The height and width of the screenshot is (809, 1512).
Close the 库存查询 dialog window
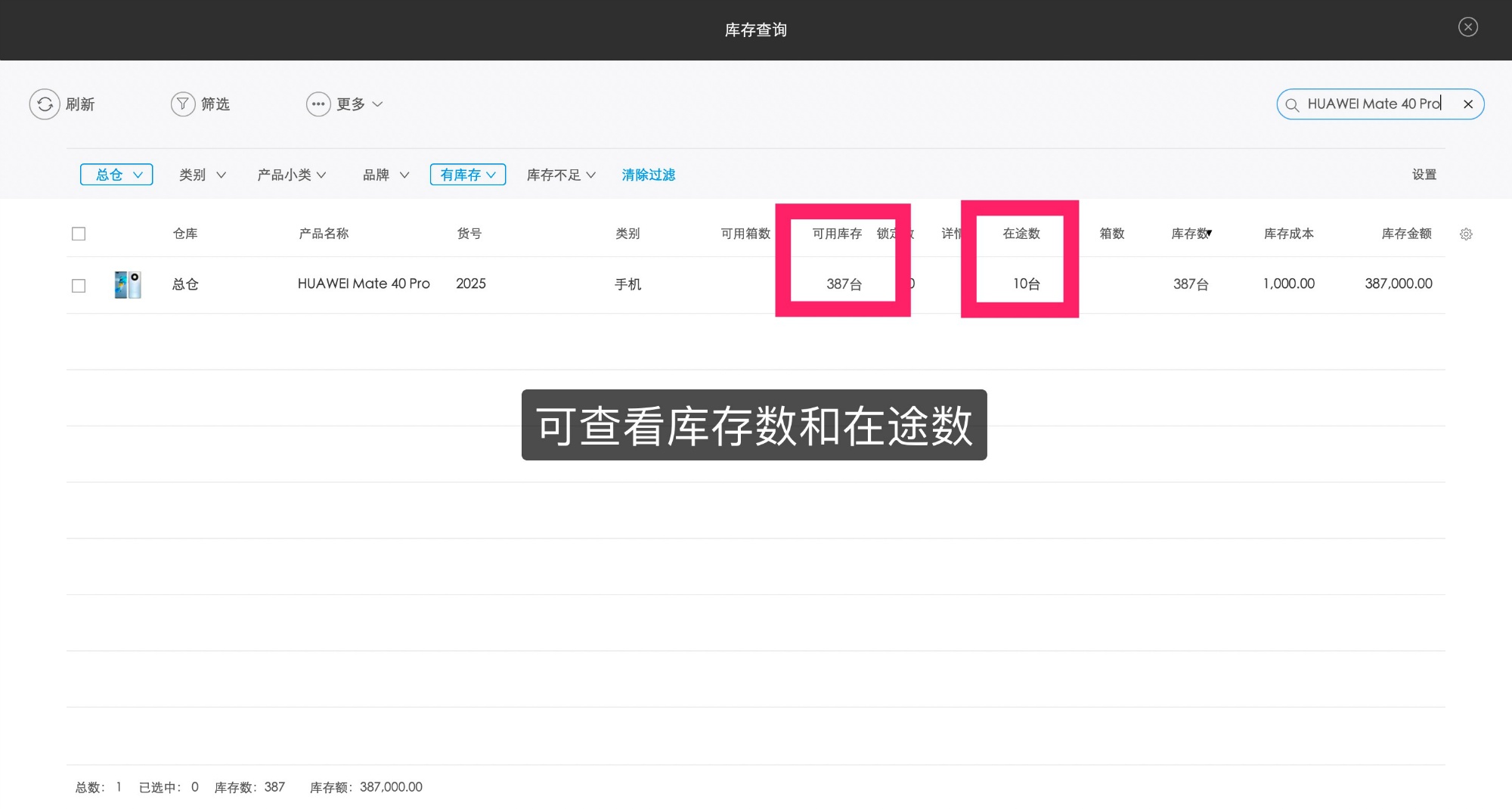[1468, 27]
